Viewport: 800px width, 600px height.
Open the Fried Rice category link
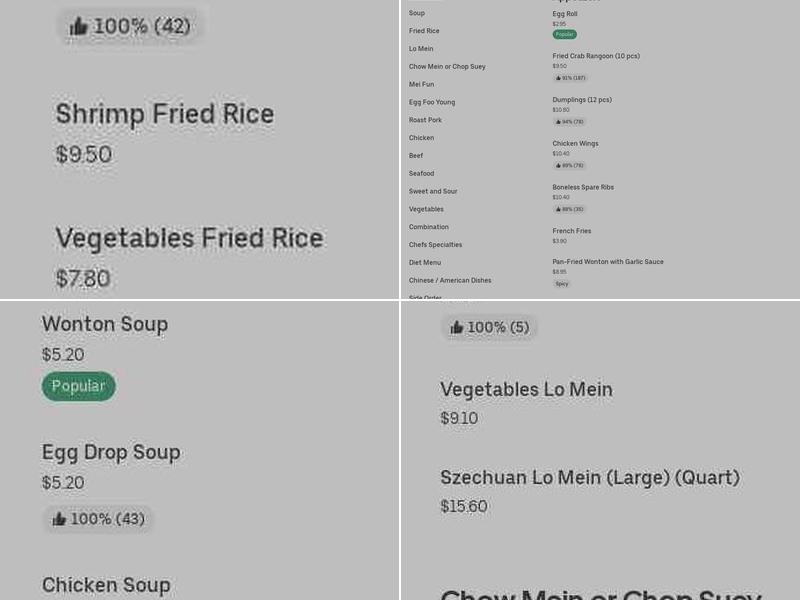click(424, 31)
